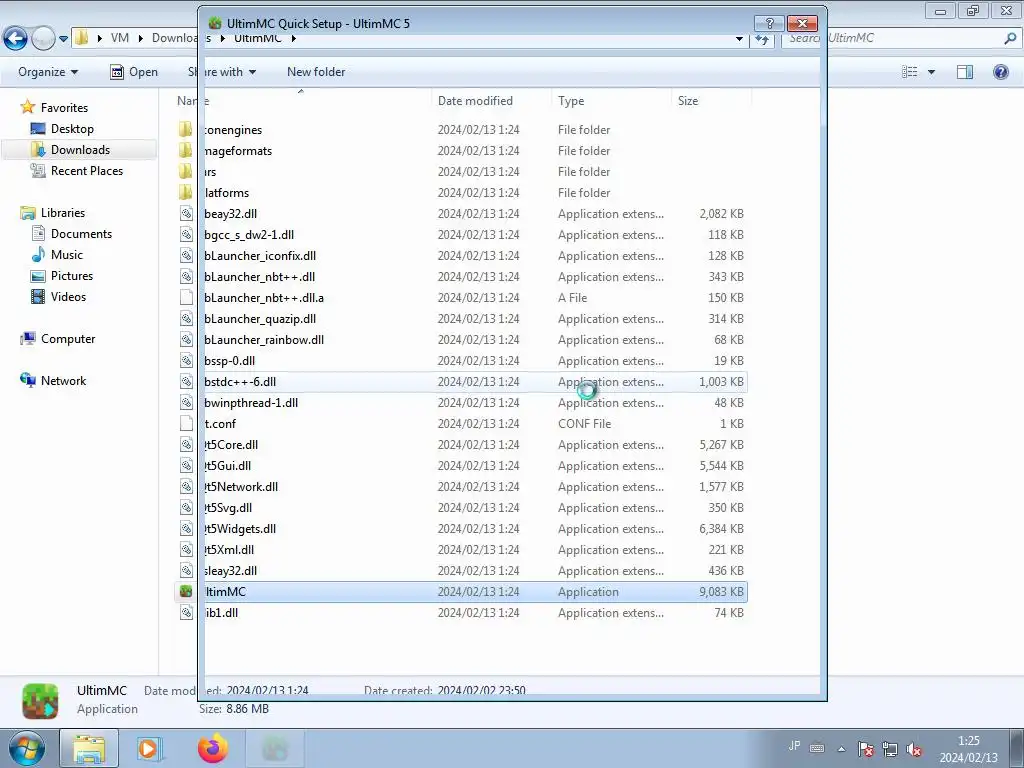Open Windows Explorer from the taskbar
1024x768 pixels.
[89, 748]
